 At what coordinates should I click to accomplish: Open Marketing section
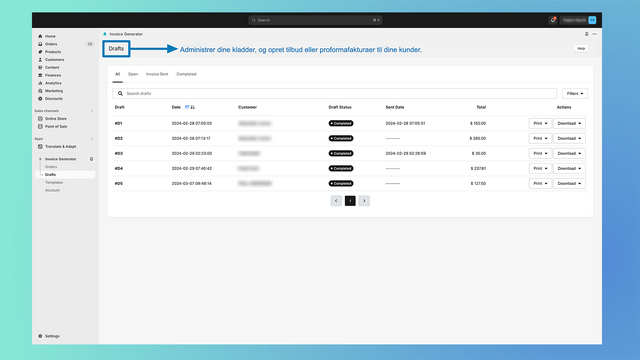click(54, 91)
